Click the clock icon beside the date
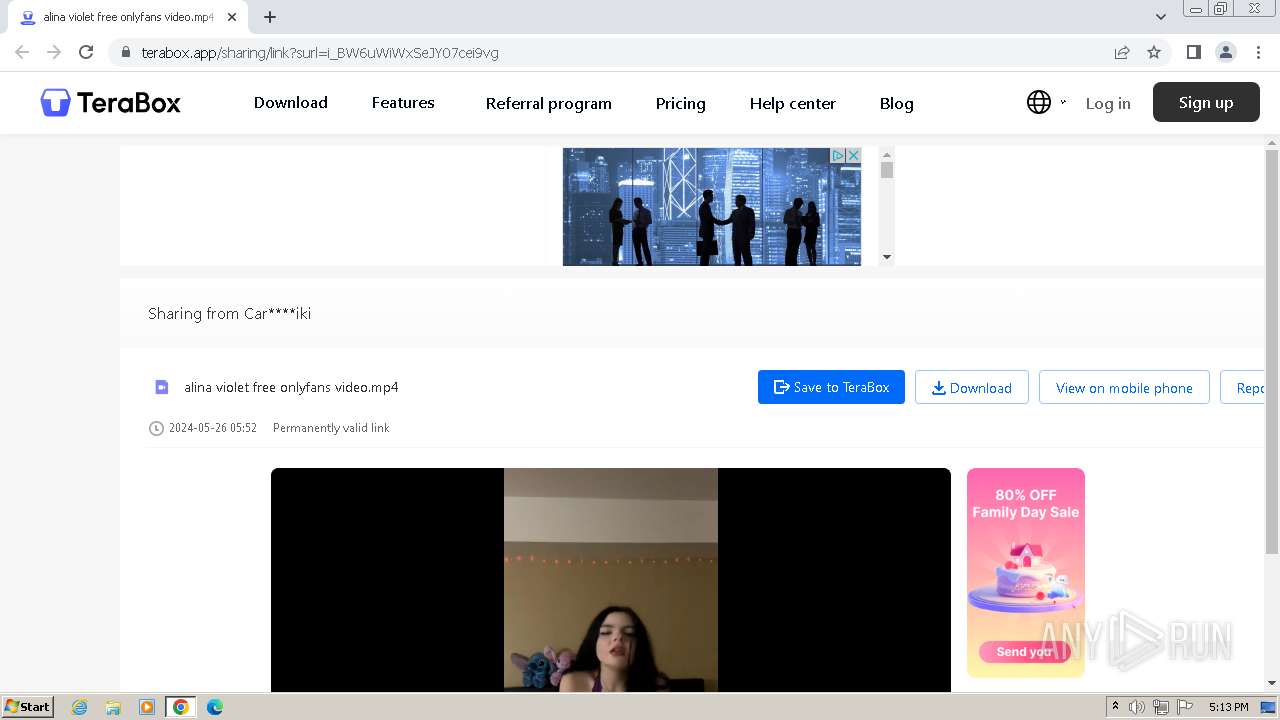1280x720 pixels. point(156,428)
